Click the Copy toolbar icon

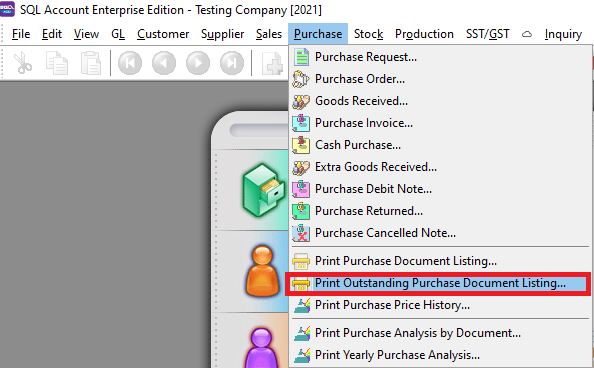coord(57,63)
